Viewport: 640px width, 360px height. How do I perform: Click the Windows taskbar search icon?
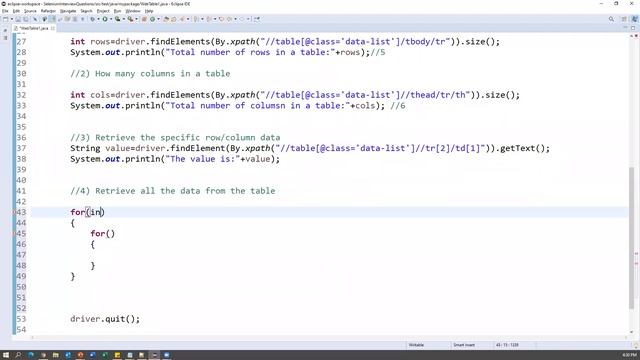[x=18, y=355]
